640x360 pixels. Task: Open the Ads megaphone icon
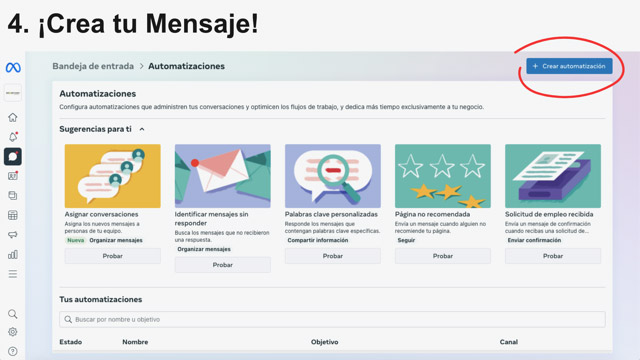(13, 235)
